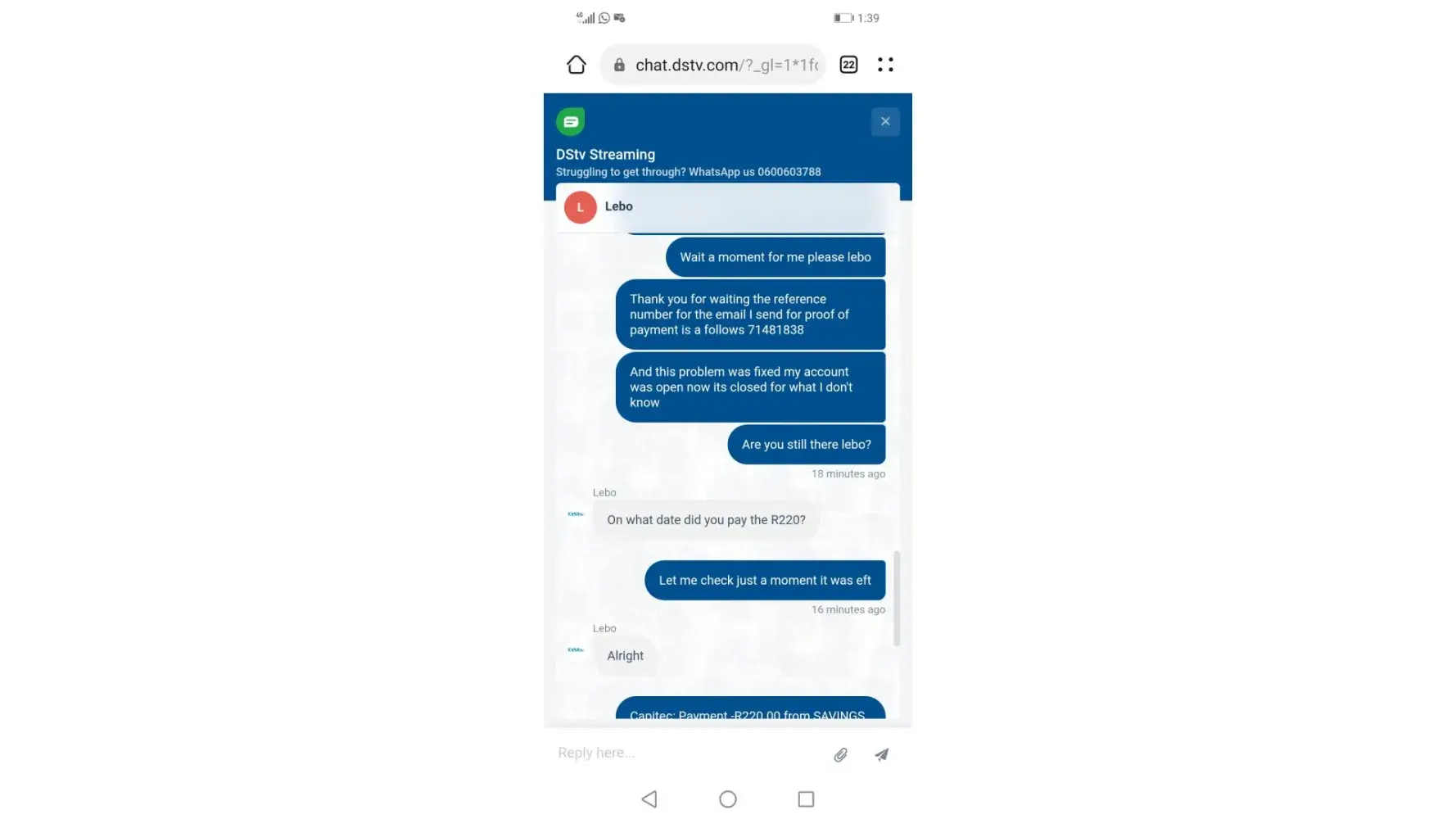Open the tab switcher showing 22 tabs

coord(849,65)
